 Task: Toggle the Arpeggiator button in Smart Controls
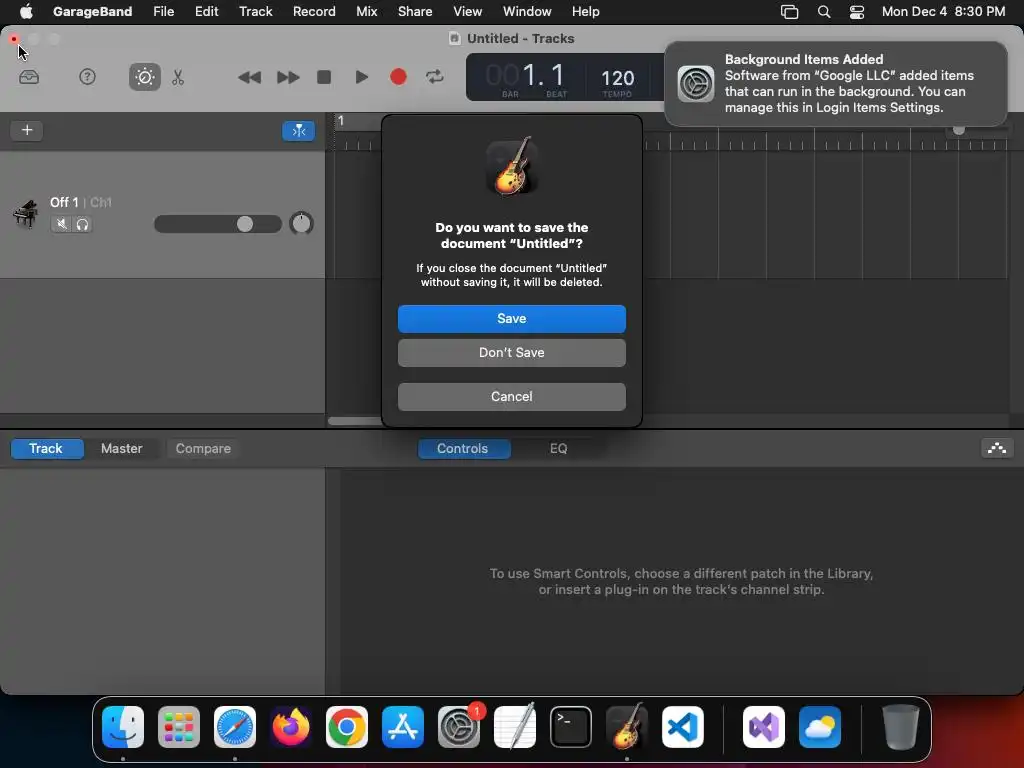pyautogui.click(x=997, y=448)
